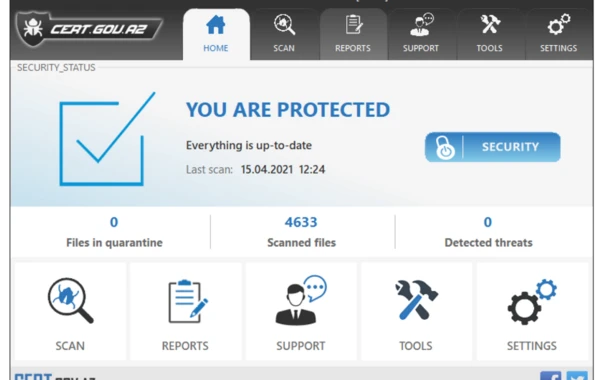
Task: Open the SETTINGS gears tile
Action: coord(532,312)
